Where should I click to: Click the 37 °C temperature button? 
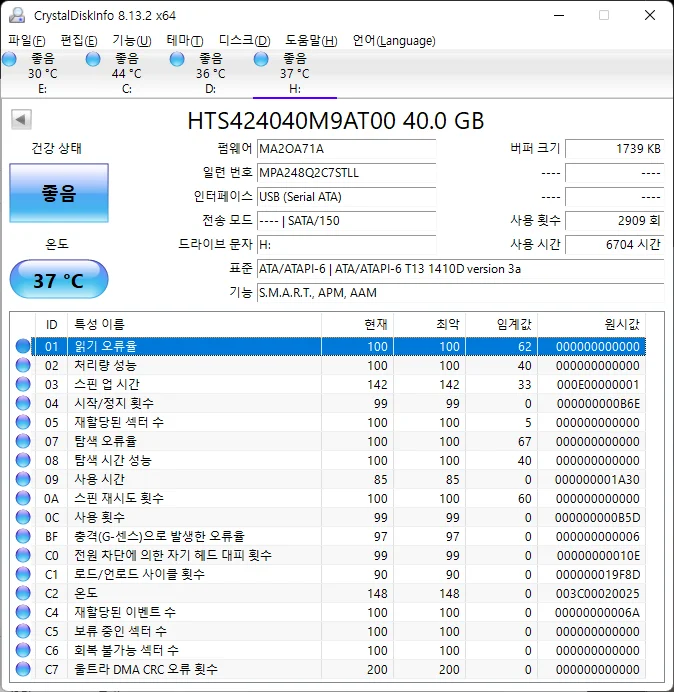[x=59, y=279]
